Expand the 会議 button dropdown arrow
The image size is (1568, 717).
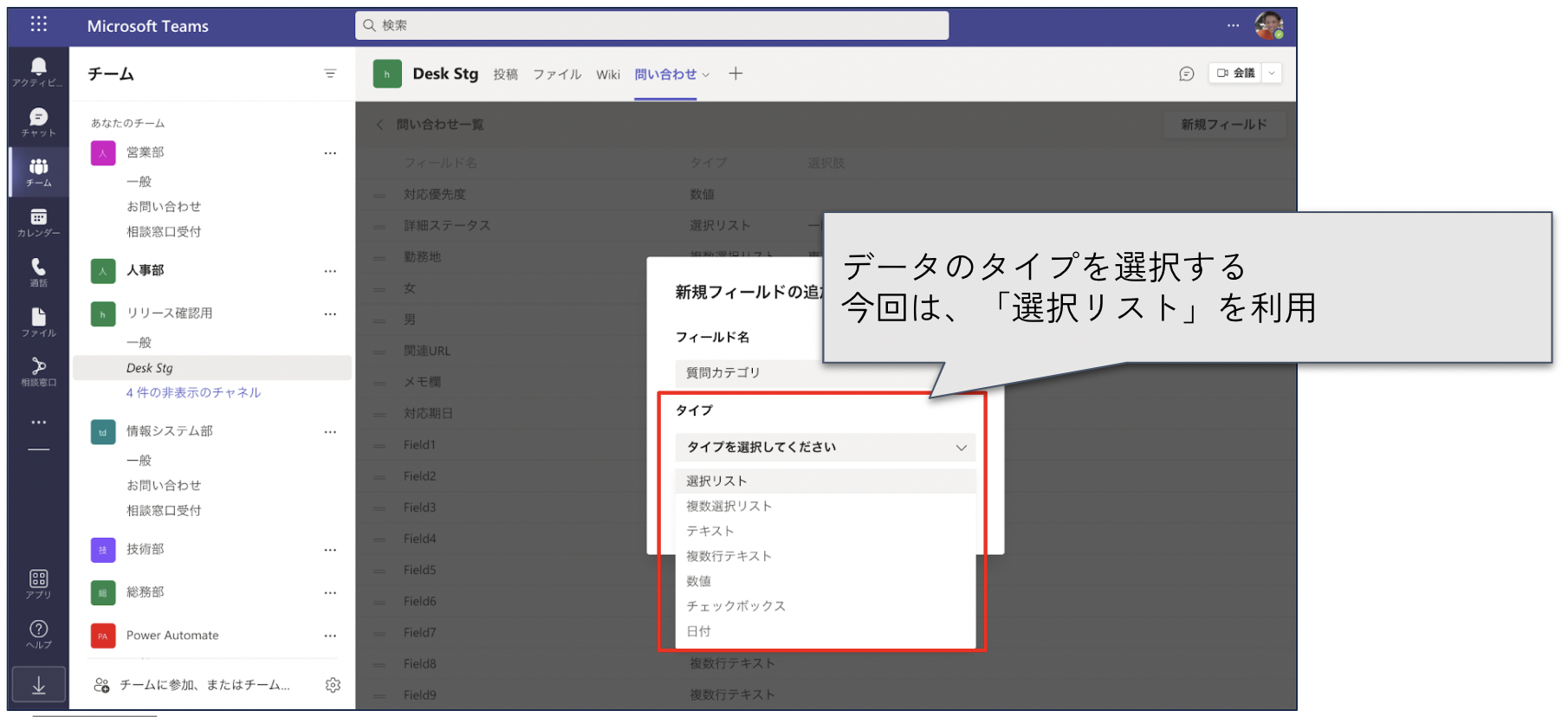[x=1272, y=74]
